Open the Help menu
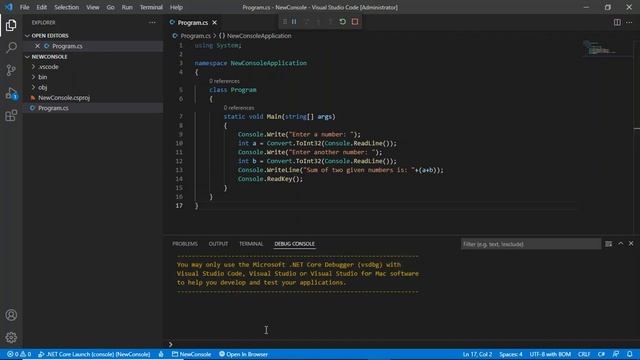Image resolution: width=640 pixels, height=360 pixels. (x=176, y=7)
